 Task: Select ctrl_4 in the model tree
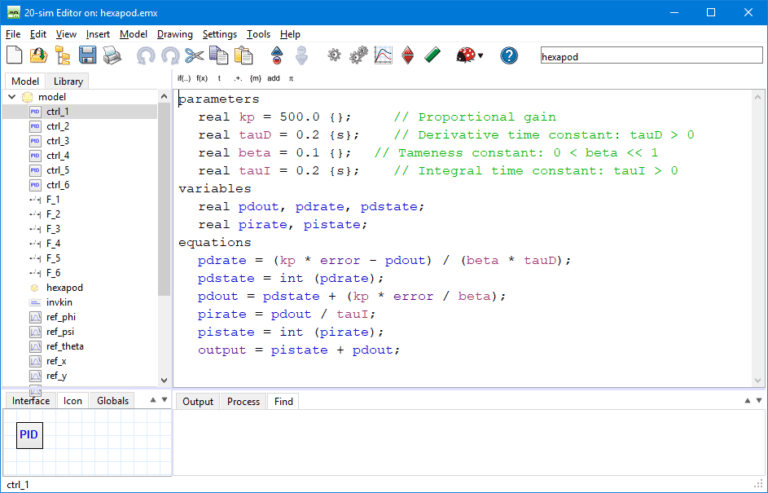[x=57, y=156]
